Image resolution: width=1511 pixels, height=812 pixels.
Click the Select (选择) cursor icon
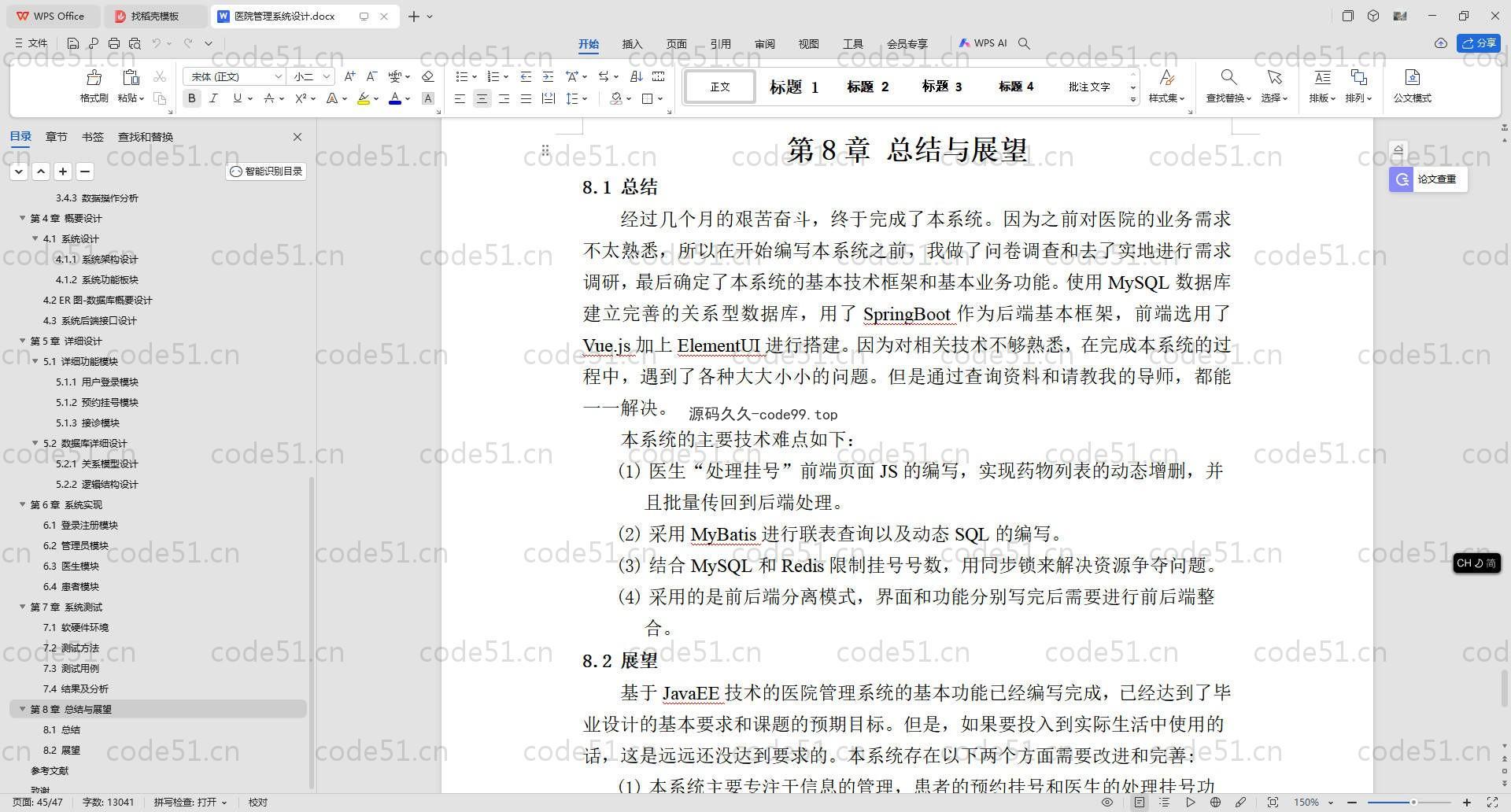tap(1274, 77)
